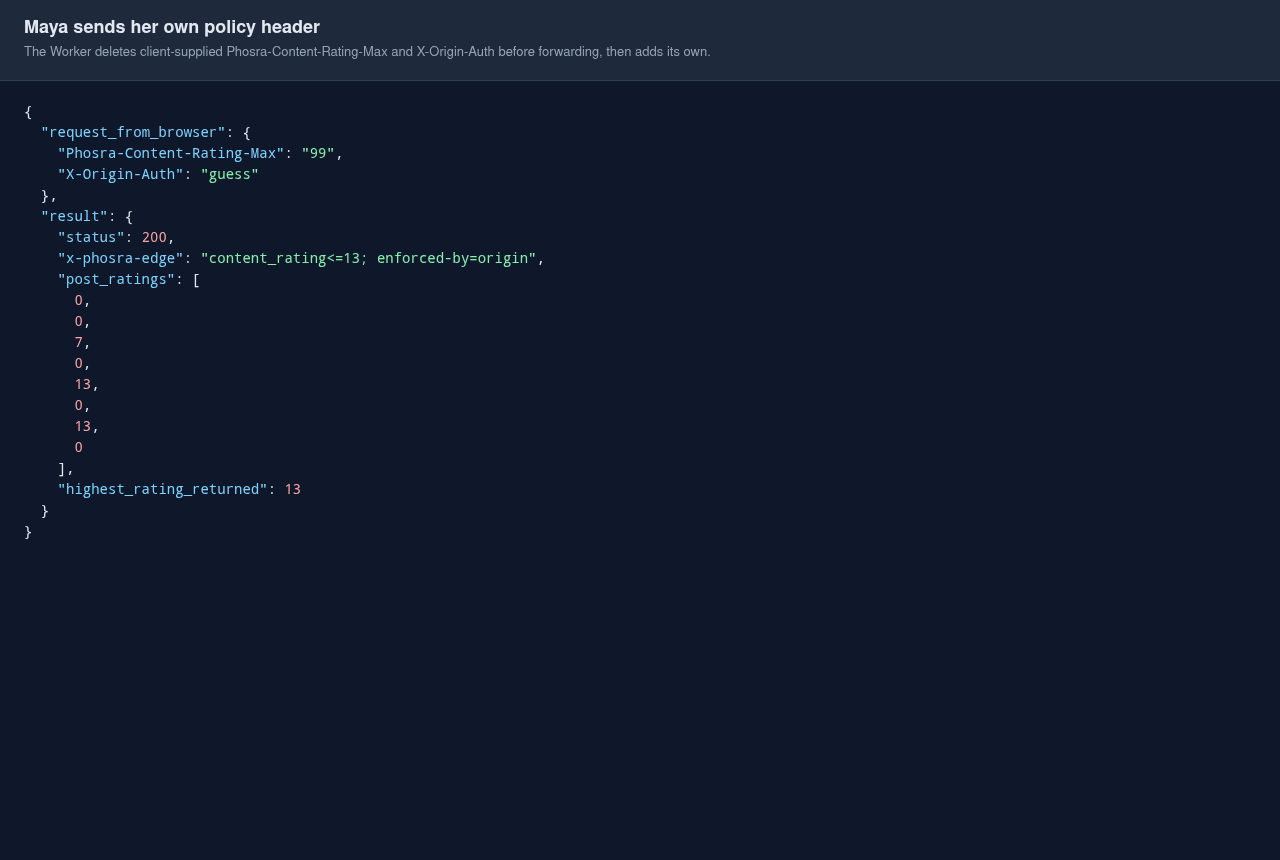This screenshot has height=860, width=1280.
Task: Select the highest_rating_returned value 13
Action: [x=293, y=489]
